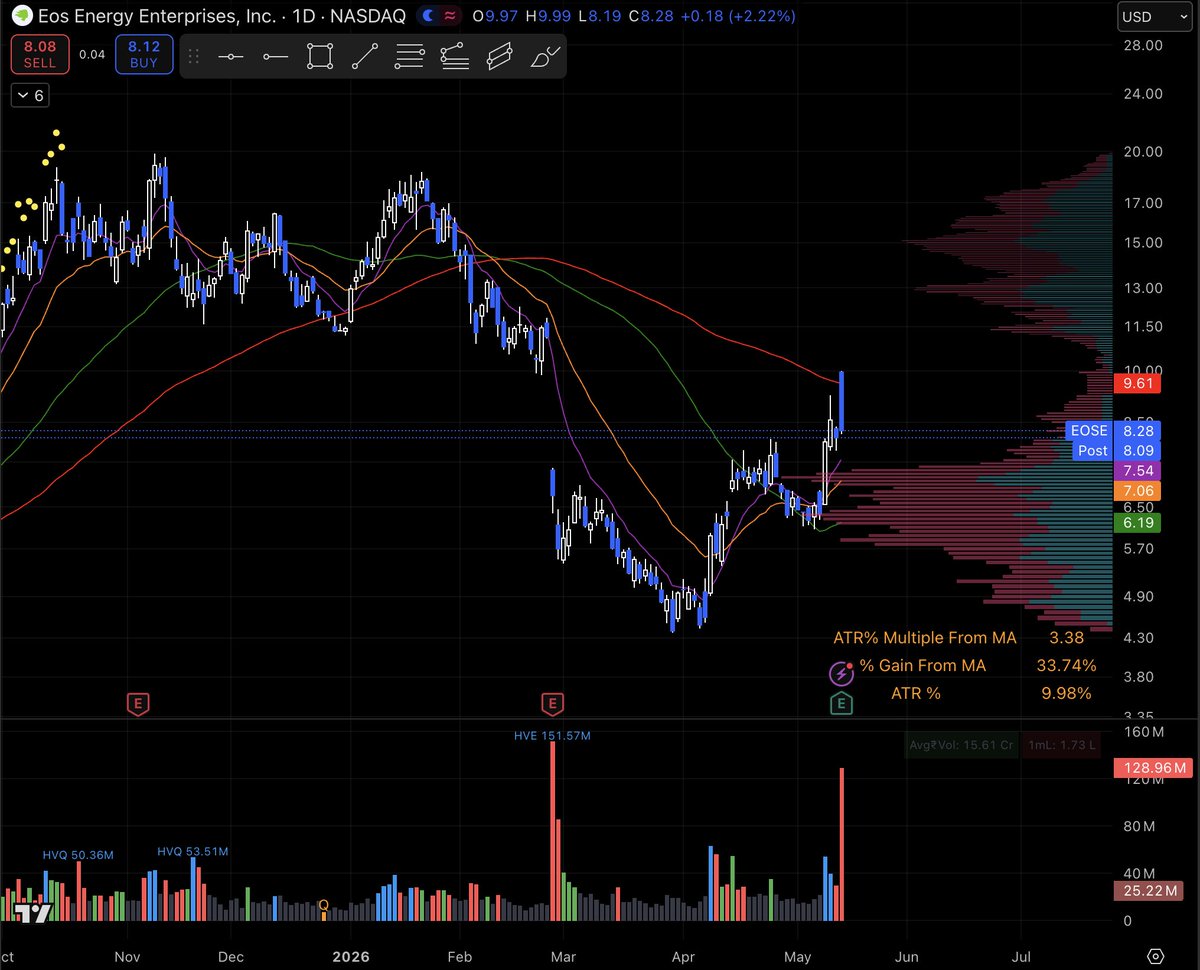
Task: Click the 160 M volume scale label
Action: click(x=1142, y=731)
